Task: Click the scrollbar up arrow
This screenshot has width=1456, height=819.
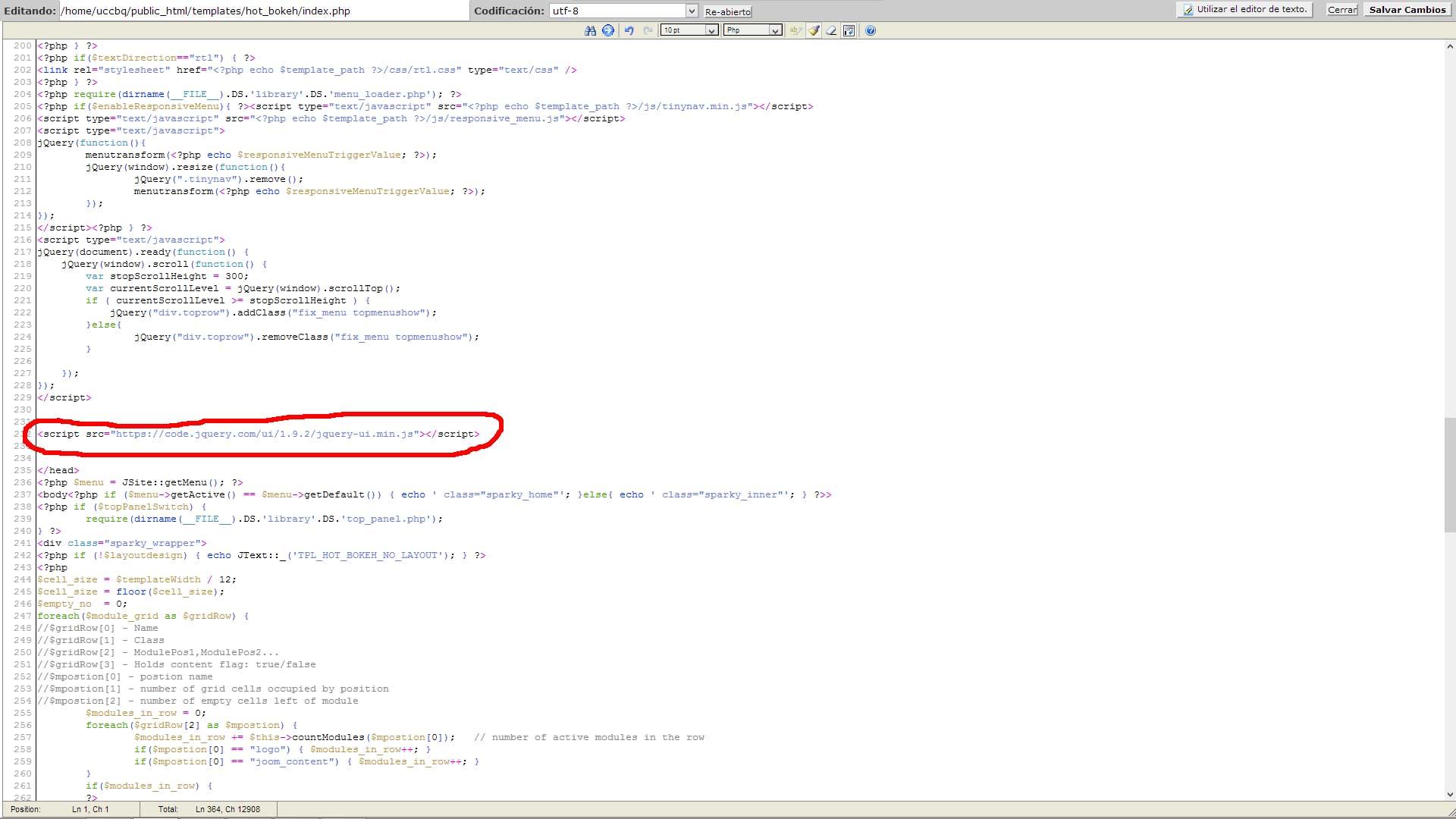Action: coord(1449,46)
